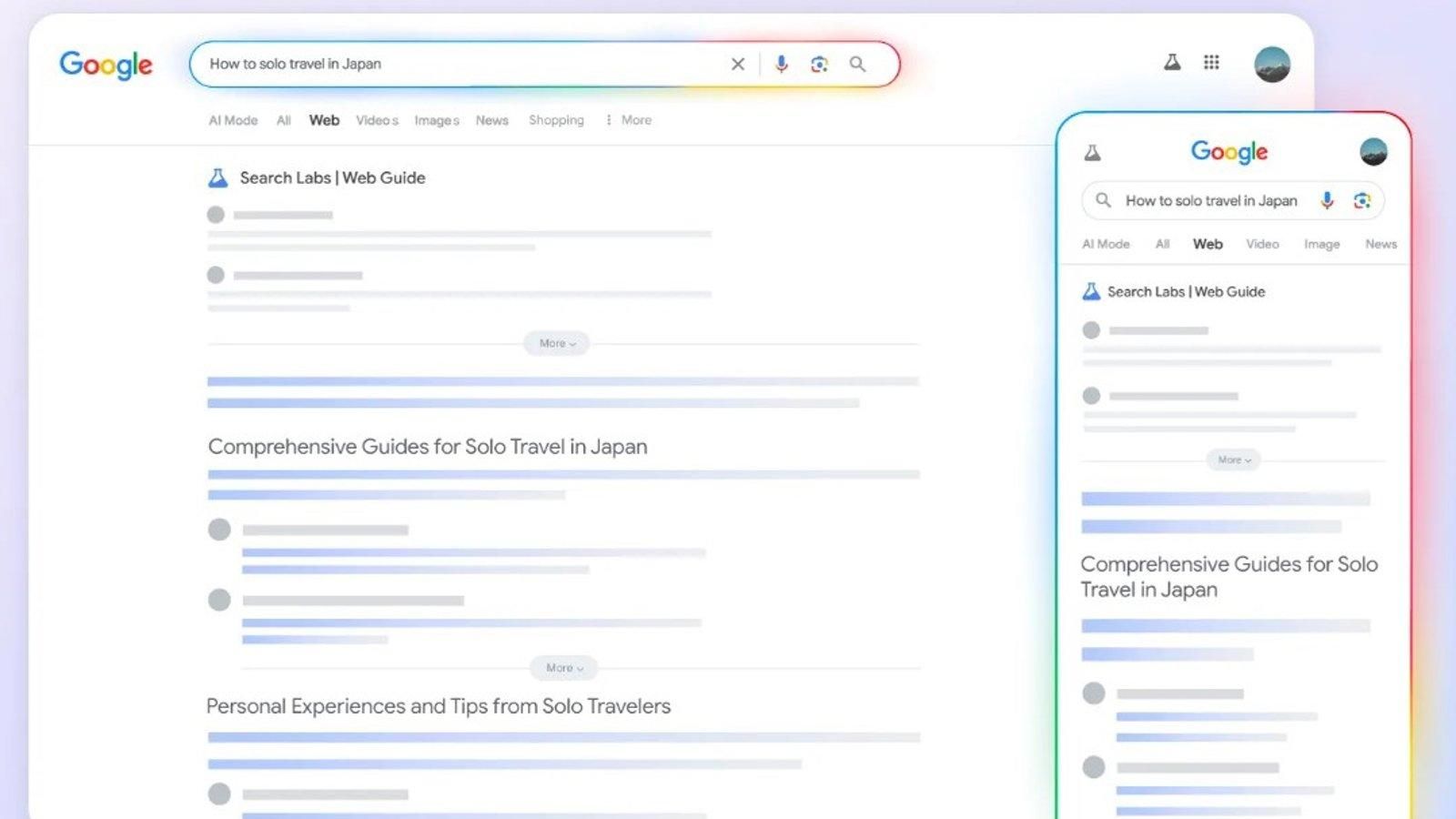Open the desktop News tab

[492, 120]
